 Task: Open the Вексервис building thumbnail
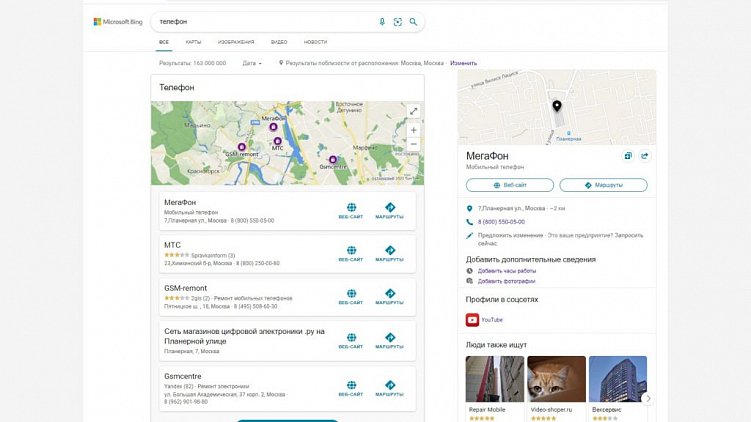(618, 379)
